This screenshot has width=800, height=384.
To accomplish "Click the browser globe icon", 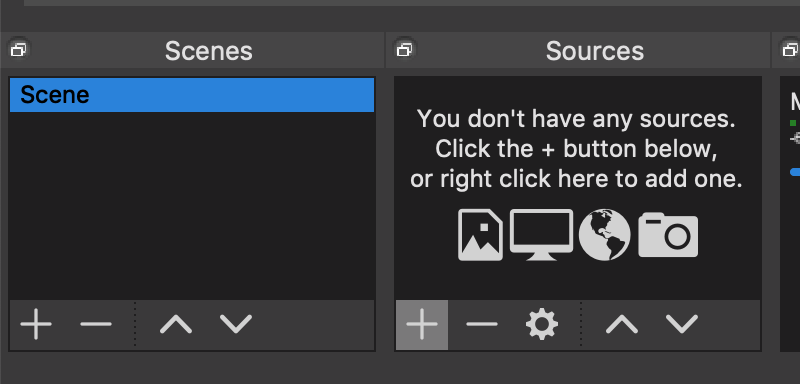I will pyautogui.click(x=605, y=235).
